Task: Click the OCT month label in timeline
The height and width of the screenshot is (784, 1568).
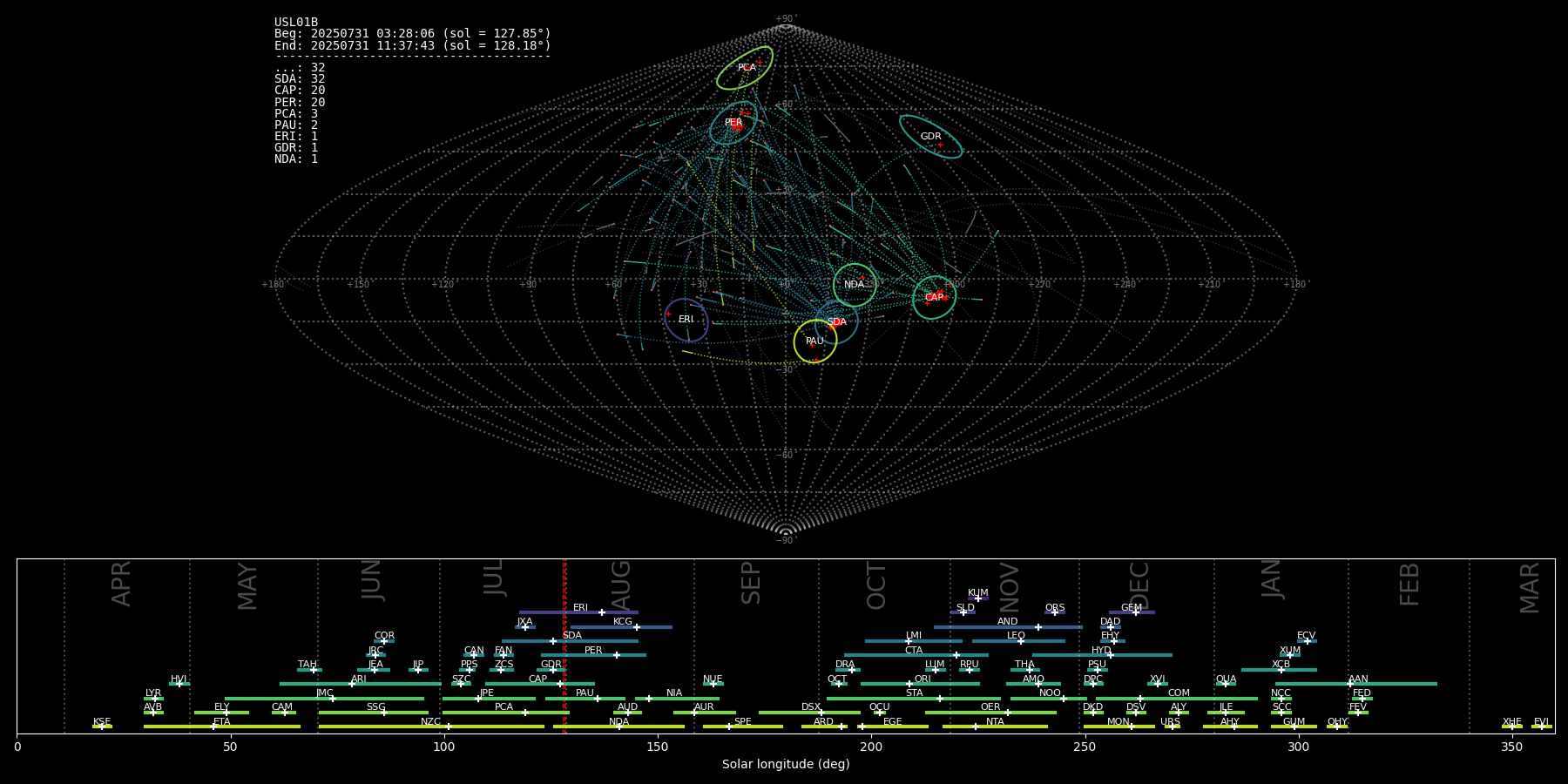Action: 876,586
